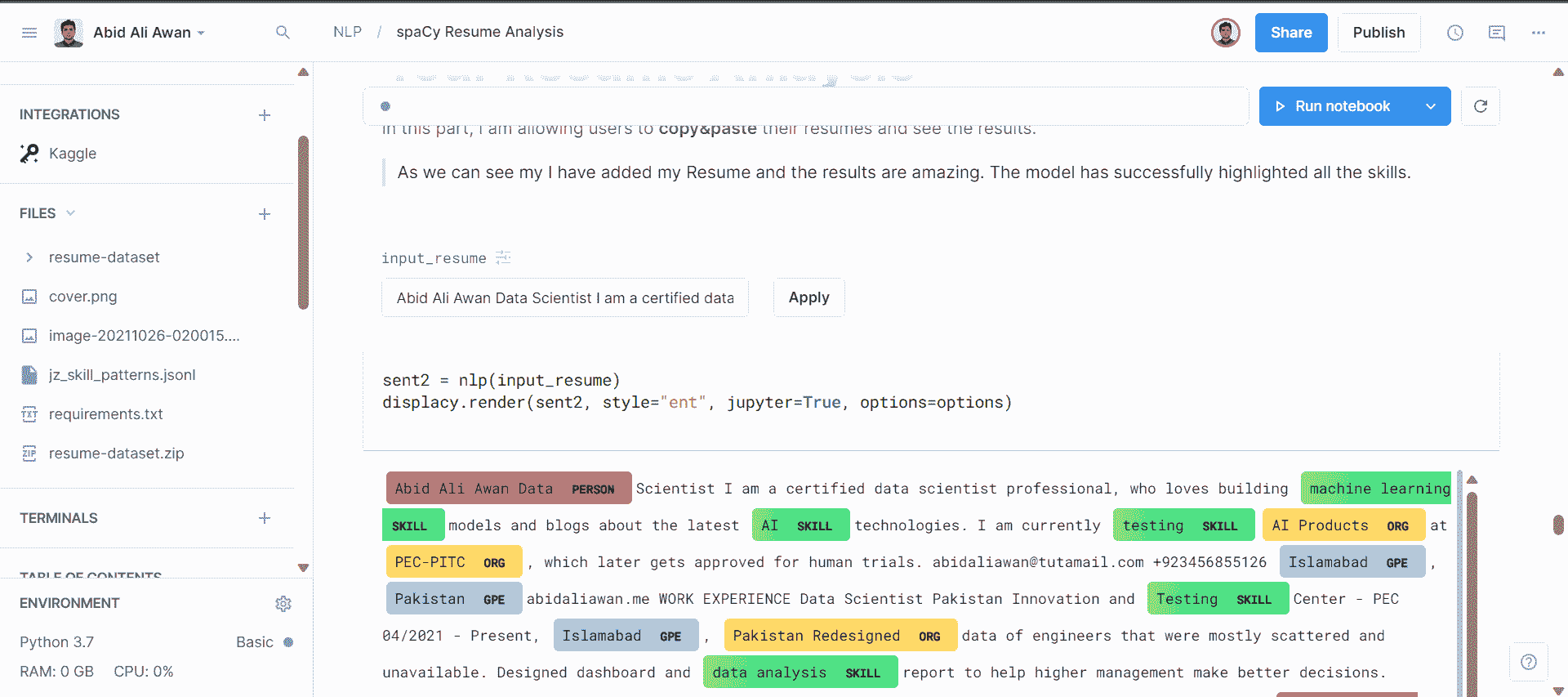Click the TERMINALS section header
The image size is (1568, 697).
click(x=58, y=518)
